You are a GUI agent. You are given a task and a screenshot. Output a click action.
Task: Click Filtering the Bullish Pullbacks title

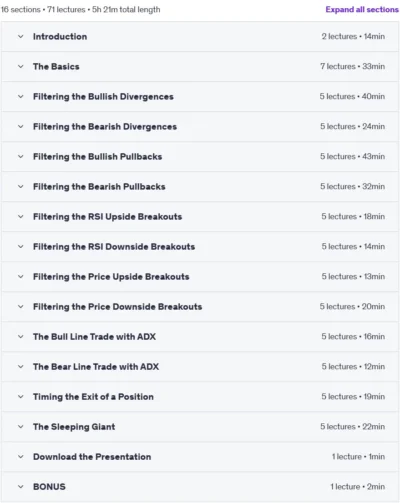97,157
